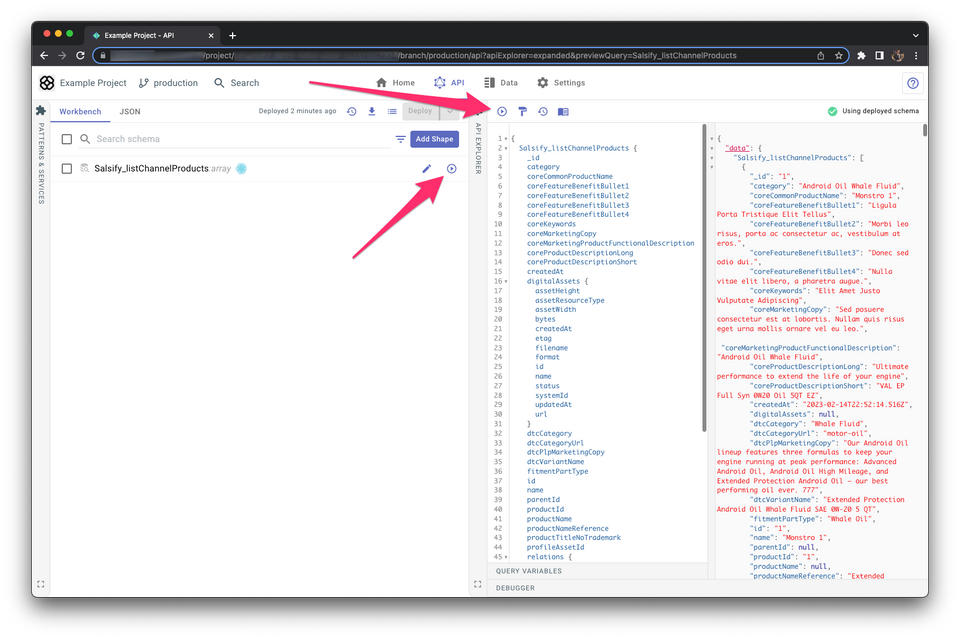Screen dimensions: 960x639
Task: Click the download schema icon
Action: point(372,112)
